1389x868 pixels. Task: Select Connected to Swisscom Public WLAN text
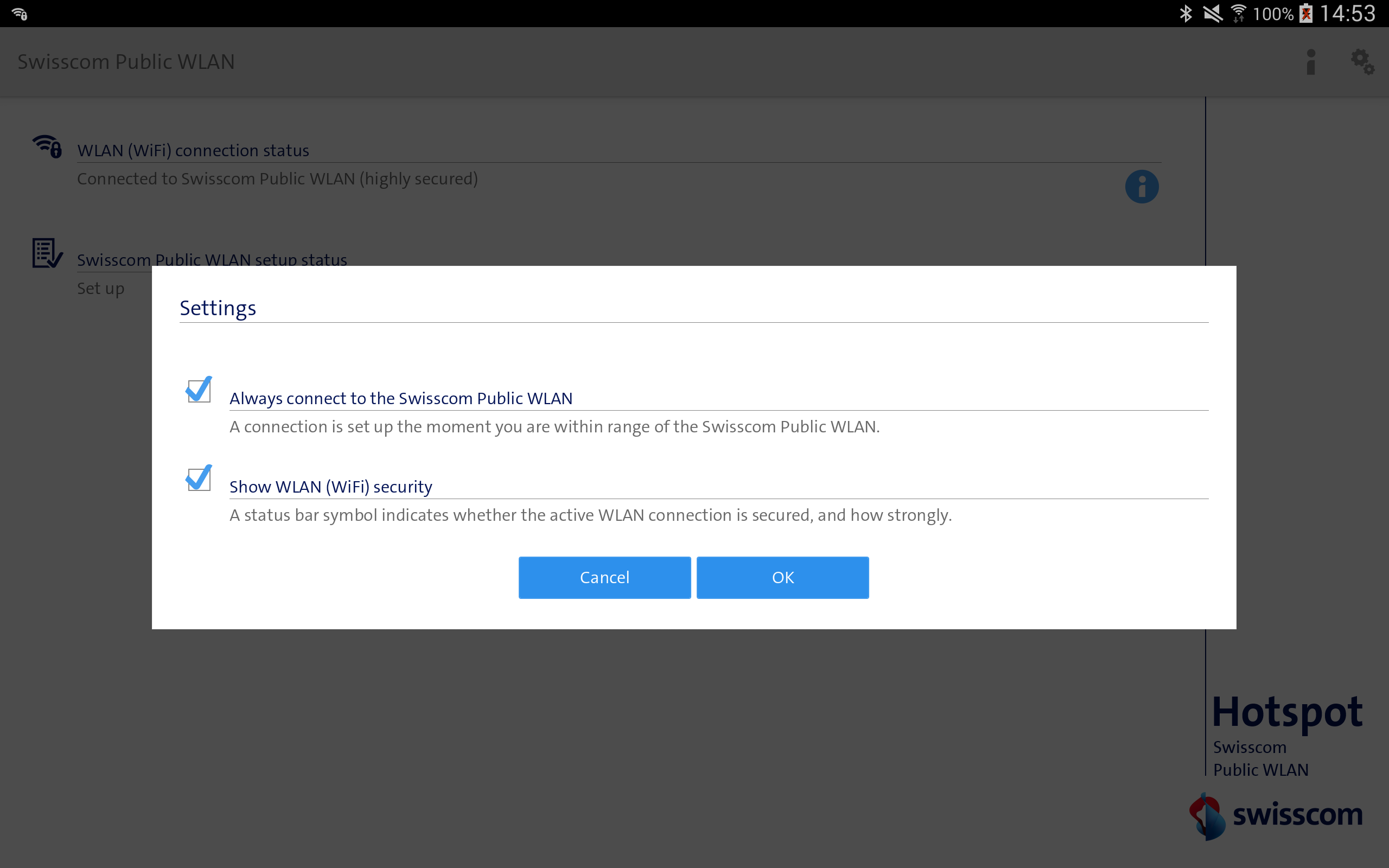pyautogui.click(x=277, y=178)
